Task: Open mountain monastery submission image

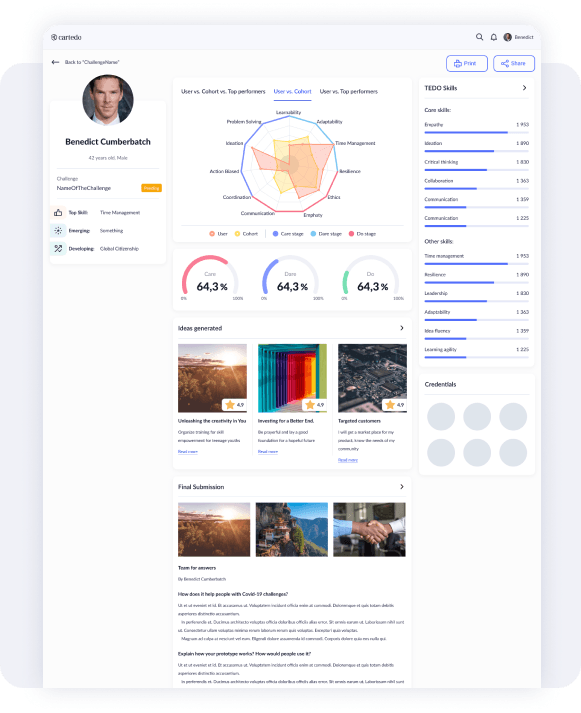Action: (292, 529)
